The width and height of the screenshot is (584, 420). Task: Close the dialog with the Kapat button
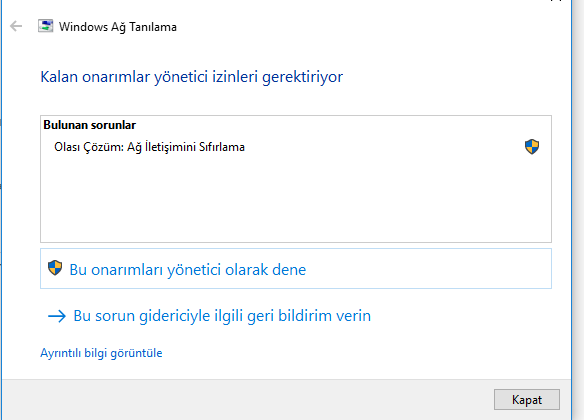pyautogui.click(x=527, y=400)
